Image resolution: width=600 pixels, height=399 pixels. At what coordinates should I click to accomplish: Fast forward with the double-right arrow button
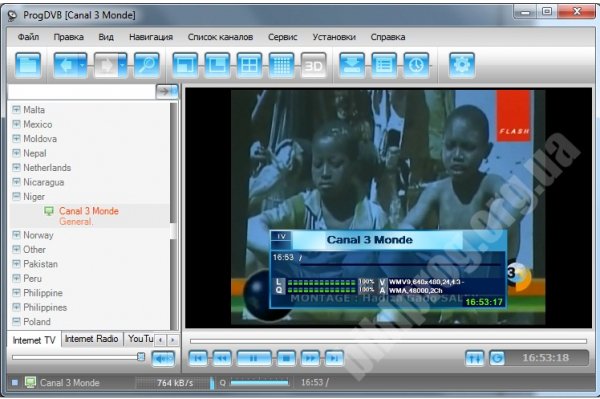pos(310,358)
